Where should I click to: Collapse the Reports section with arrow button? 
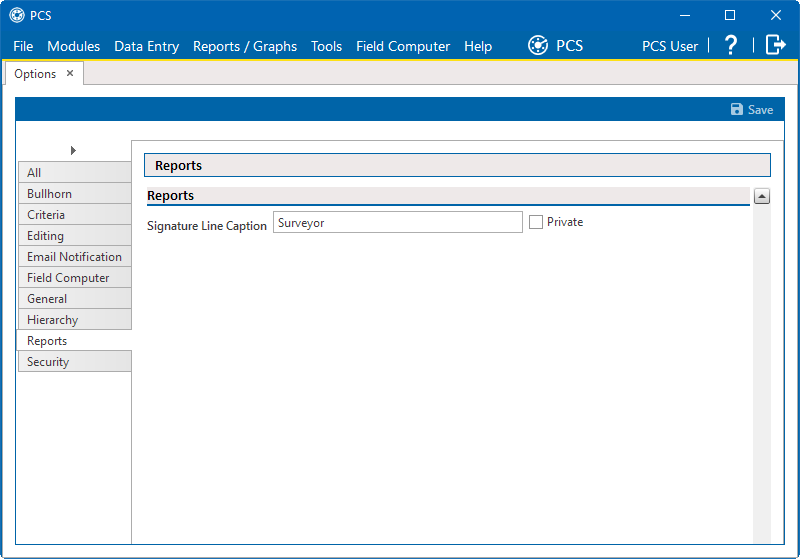[x=762, y=196]
